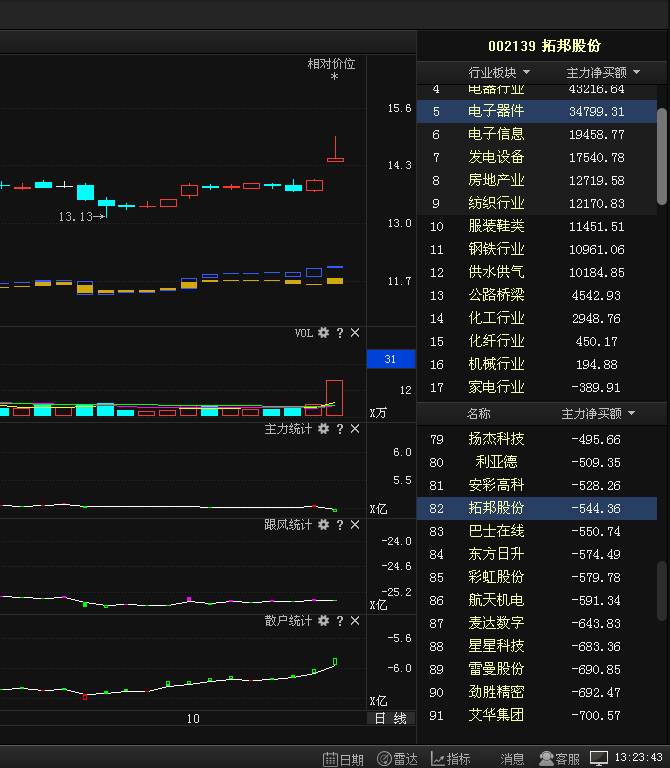The height and width of the screenshot is (768, 670).
Task: Select sector row 化工行业
Action: [537, 318]
